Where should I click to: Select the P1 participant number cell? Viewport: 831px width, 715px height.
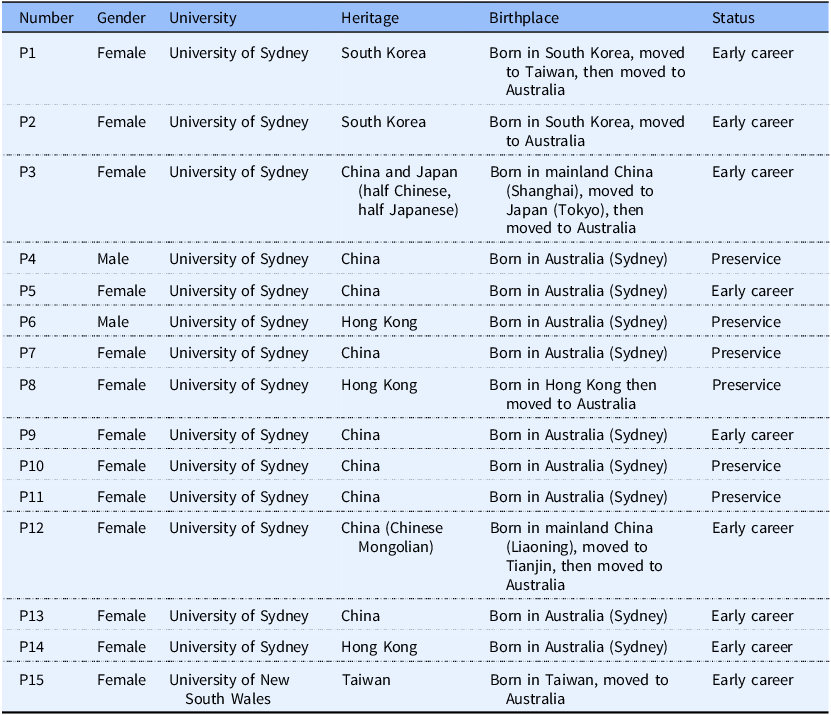pyautogui.click(x=28, y=53)
